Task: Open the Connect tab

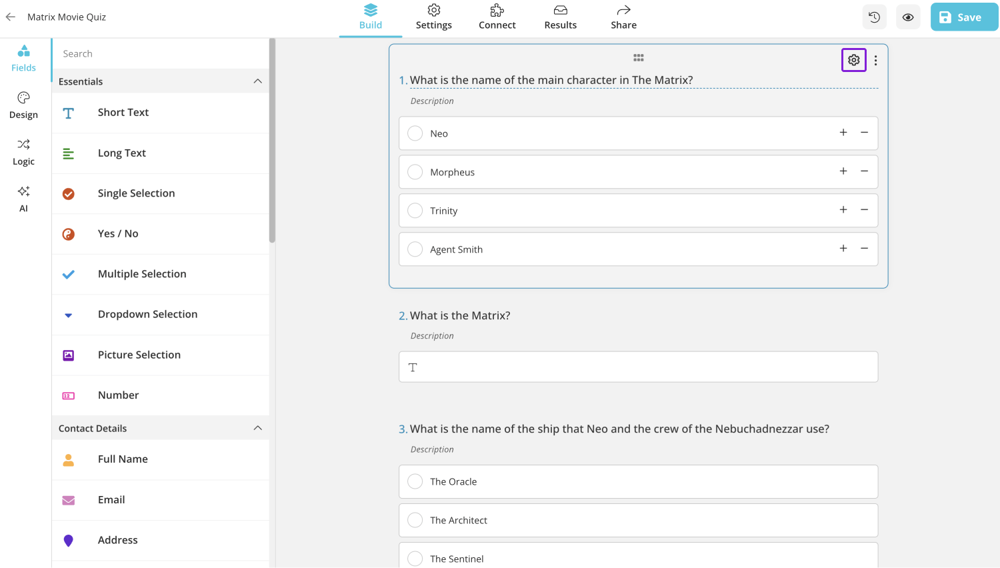Action: click(x=497, y=17)
